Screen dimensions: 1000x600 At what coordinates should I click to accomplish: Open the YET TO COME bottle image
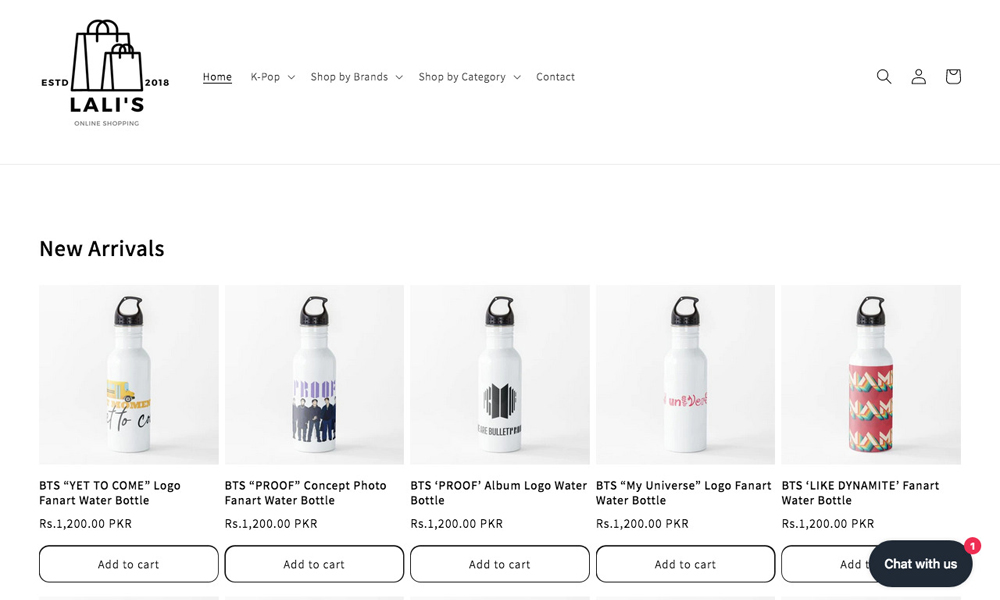pyautogui.click(x=129, y=375)
